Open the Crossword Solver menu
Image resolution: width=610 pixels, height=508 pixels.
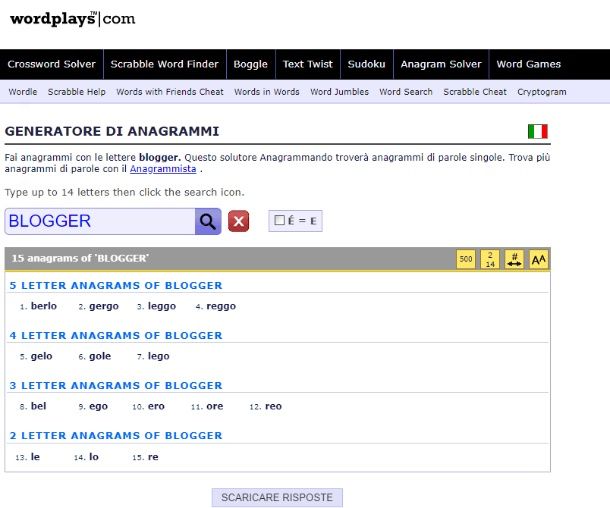point(51,64)
